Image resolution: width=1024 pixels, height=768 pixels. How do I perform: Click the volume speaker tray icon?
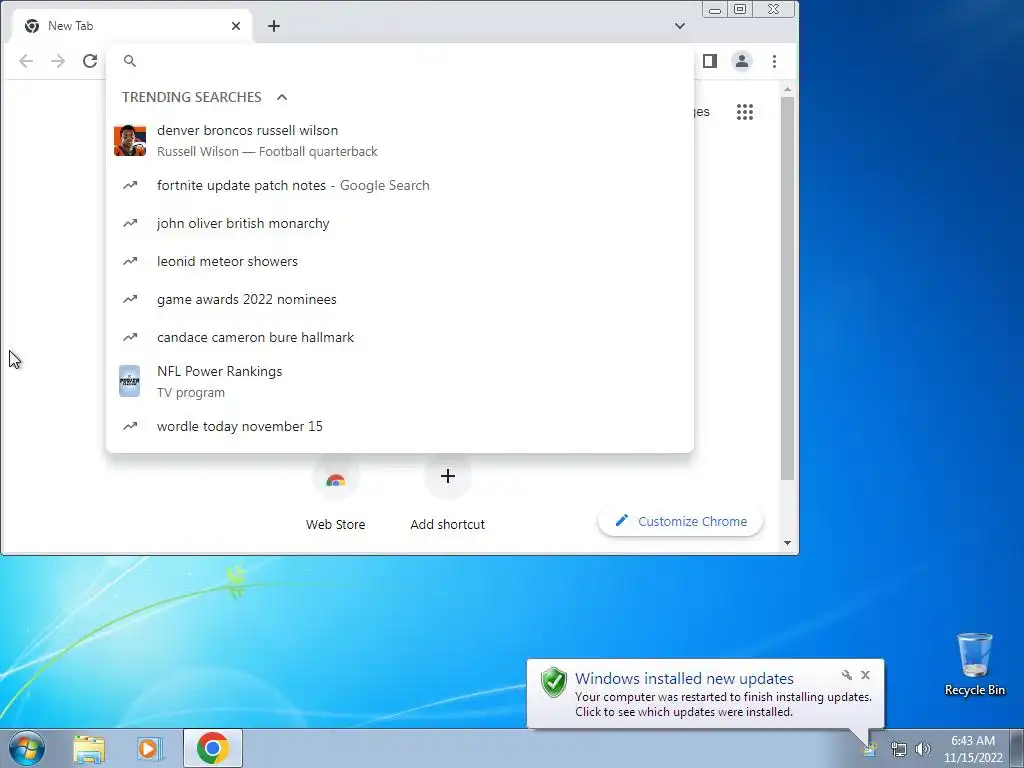click(922, 749)
